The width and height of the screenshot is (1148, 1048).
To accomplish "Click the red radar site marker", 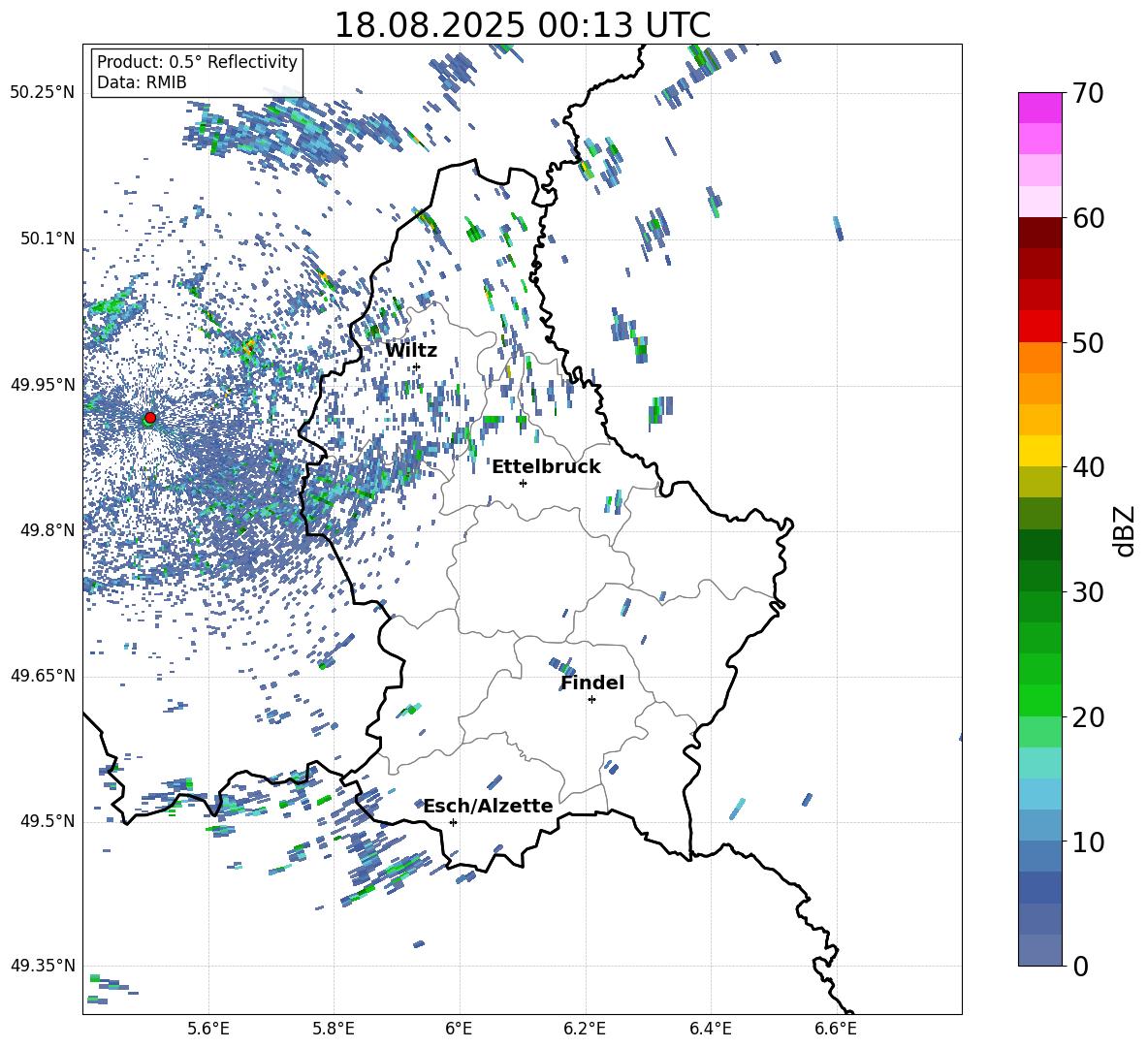I will coord(150,417).
